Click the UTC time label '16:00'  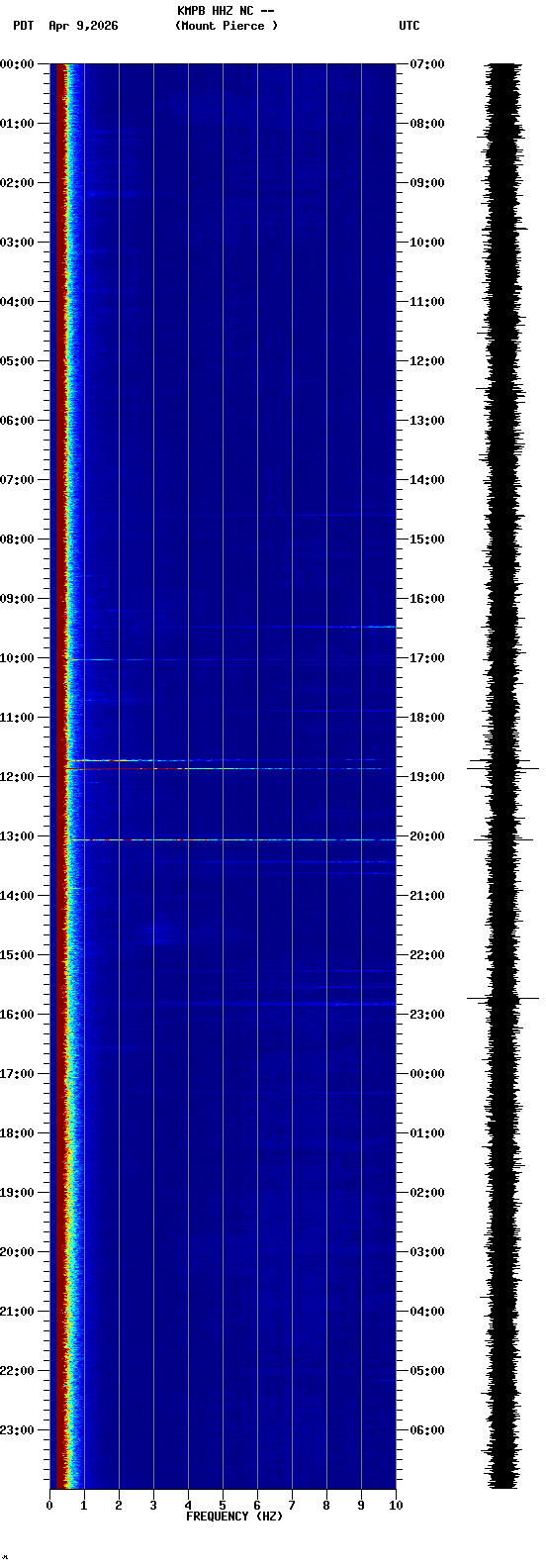click(x=427, y=599)
